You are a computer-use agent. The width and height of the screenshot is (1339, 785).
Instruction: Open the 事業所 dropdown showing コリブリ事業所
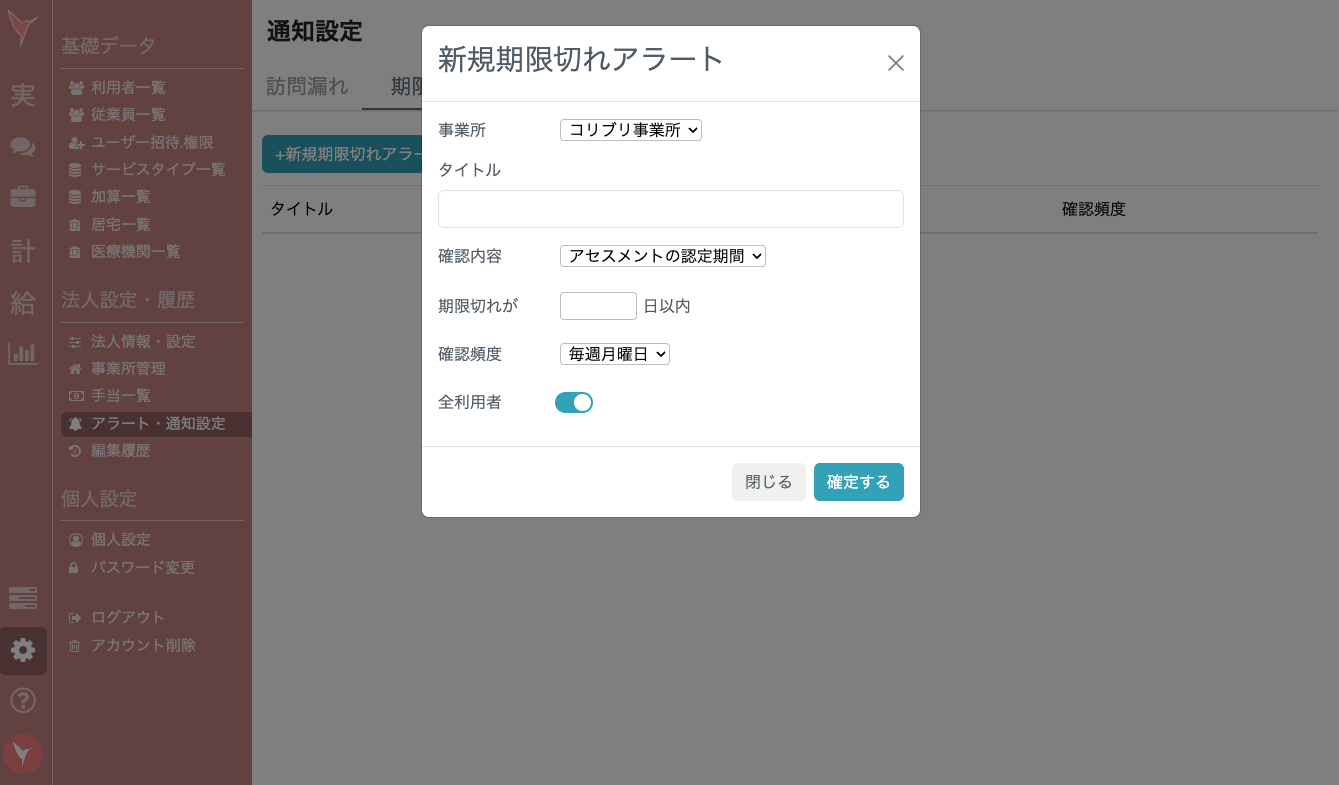pos(630,130)
